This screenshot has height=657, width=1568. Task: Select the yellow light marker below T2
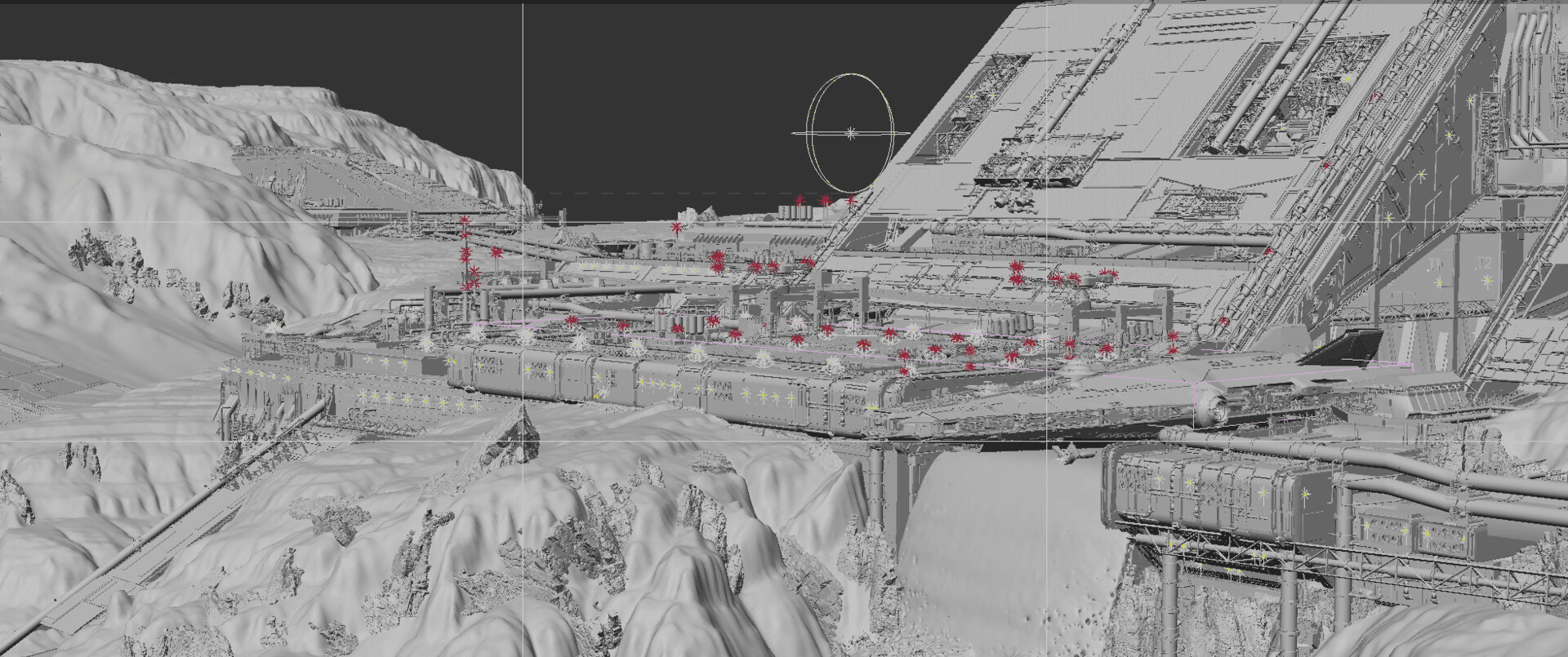pos(1487,281)
